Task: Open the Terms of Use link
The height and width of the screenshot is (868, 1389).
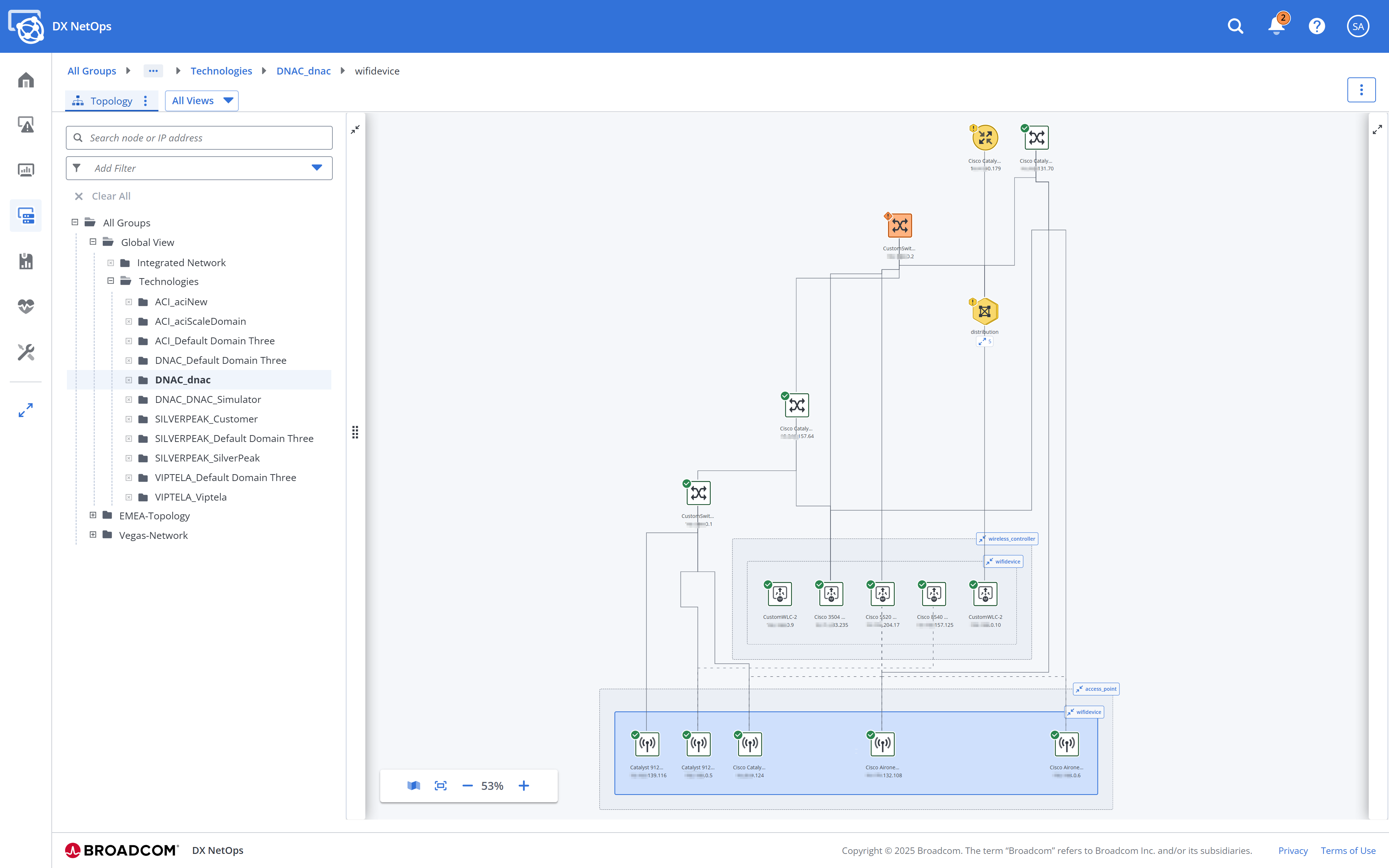Action: coord(1348,850)
